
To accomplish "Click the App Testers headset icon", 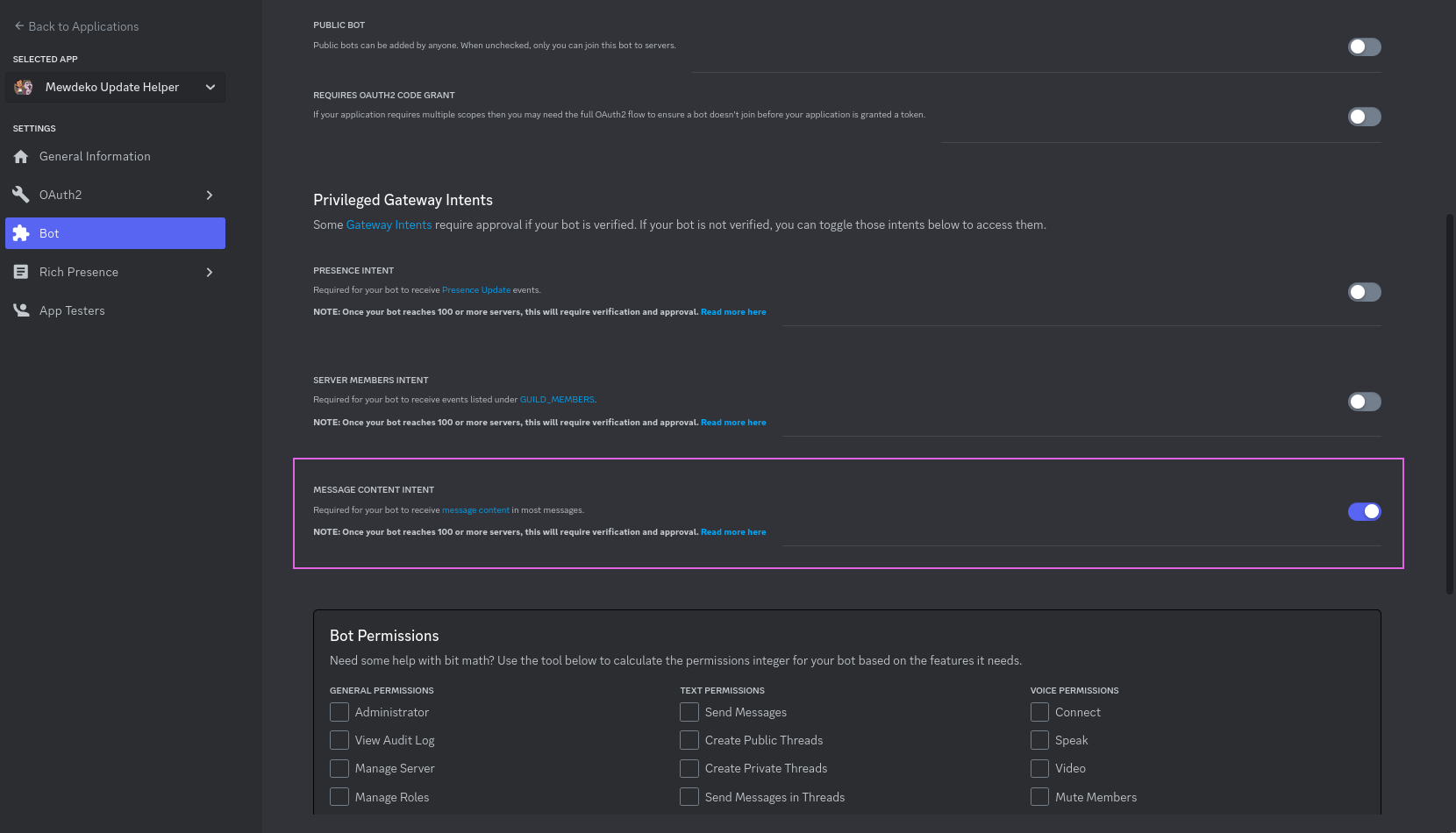I will click(22, 310).
